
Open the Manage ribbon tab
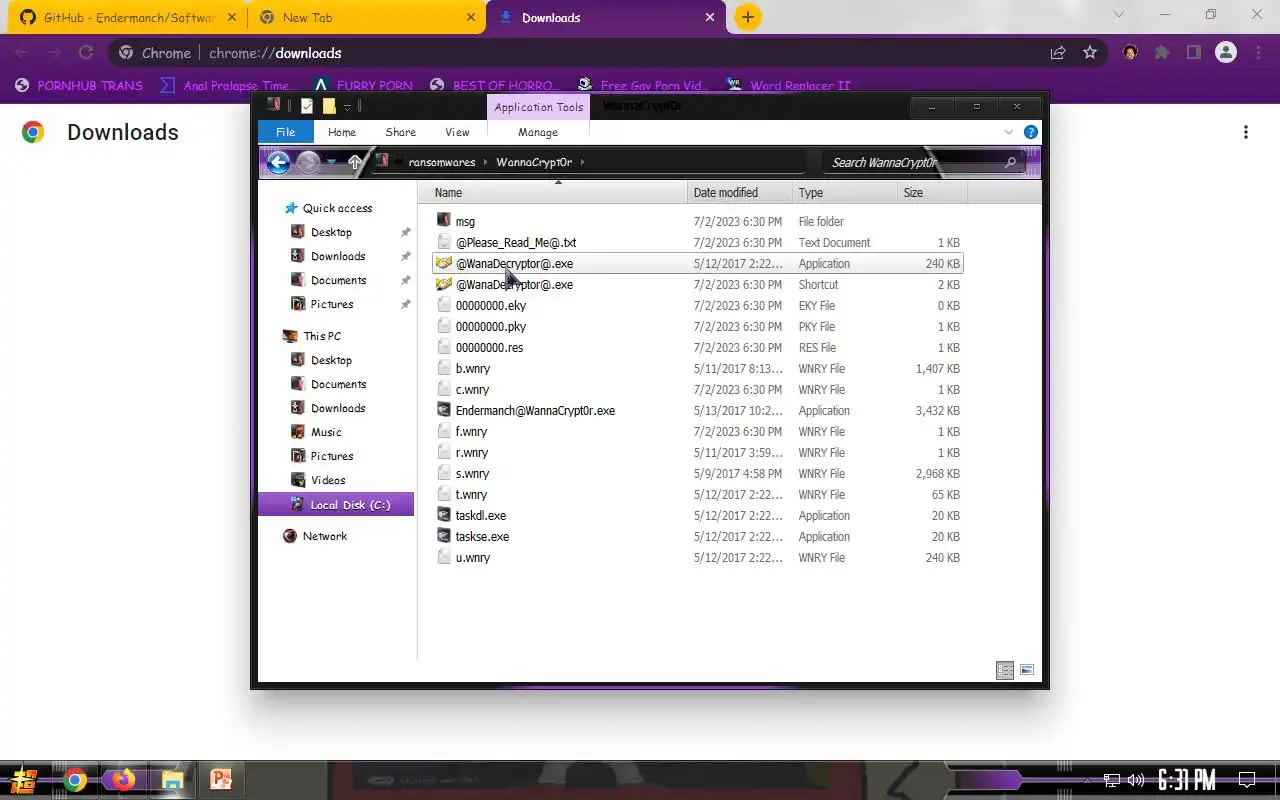(538, 132)
